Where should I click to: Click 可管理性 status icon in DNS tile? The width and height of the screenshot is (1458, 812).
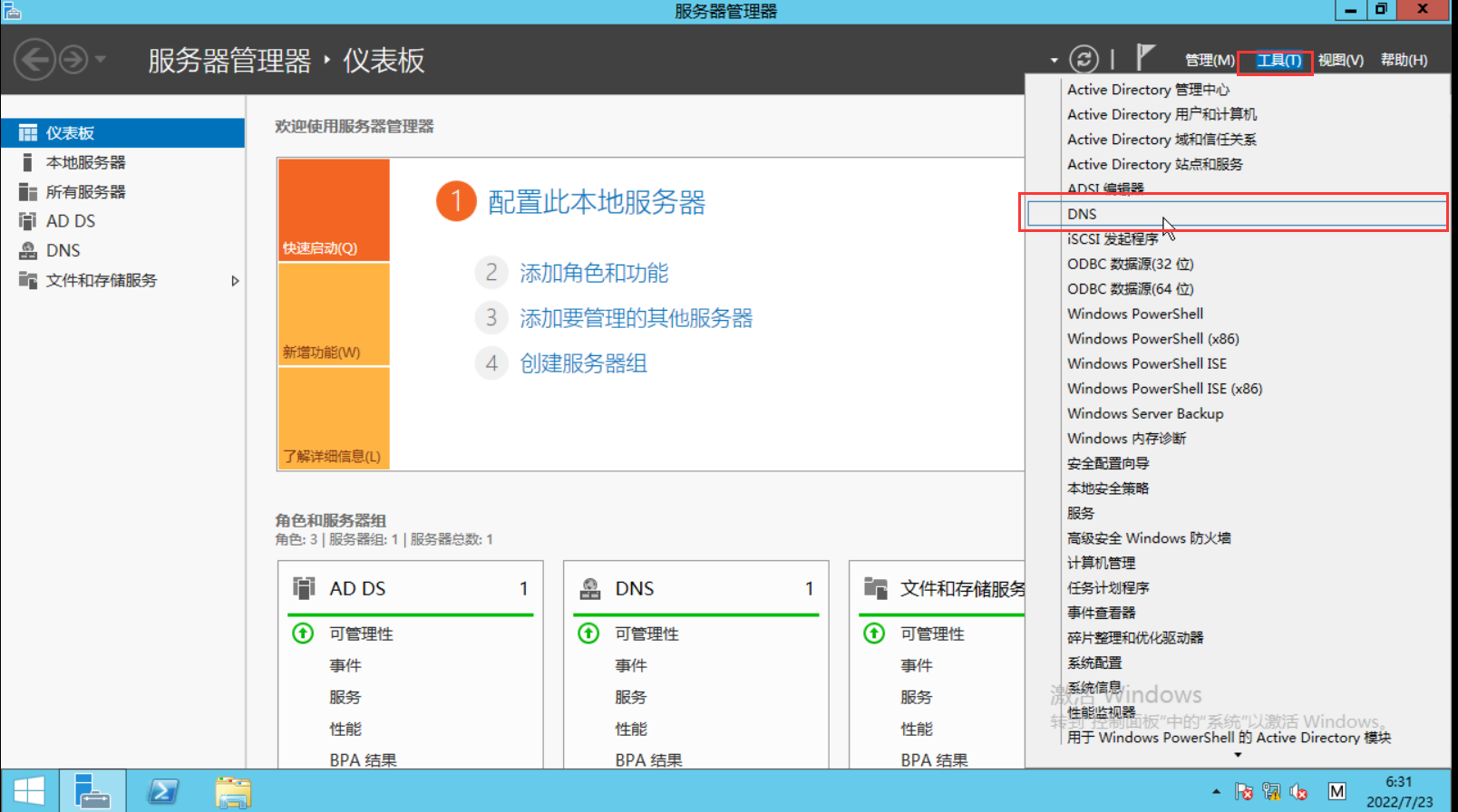point(588,633)
